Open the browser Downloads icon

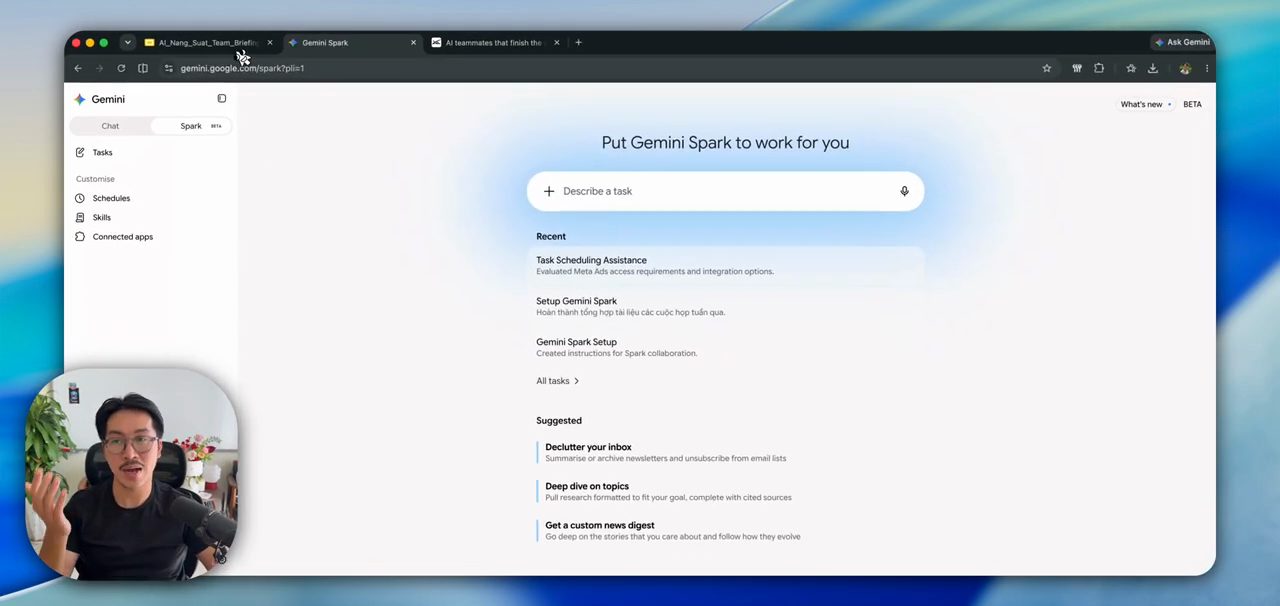pyautogui.click(x=1153, y=68)
